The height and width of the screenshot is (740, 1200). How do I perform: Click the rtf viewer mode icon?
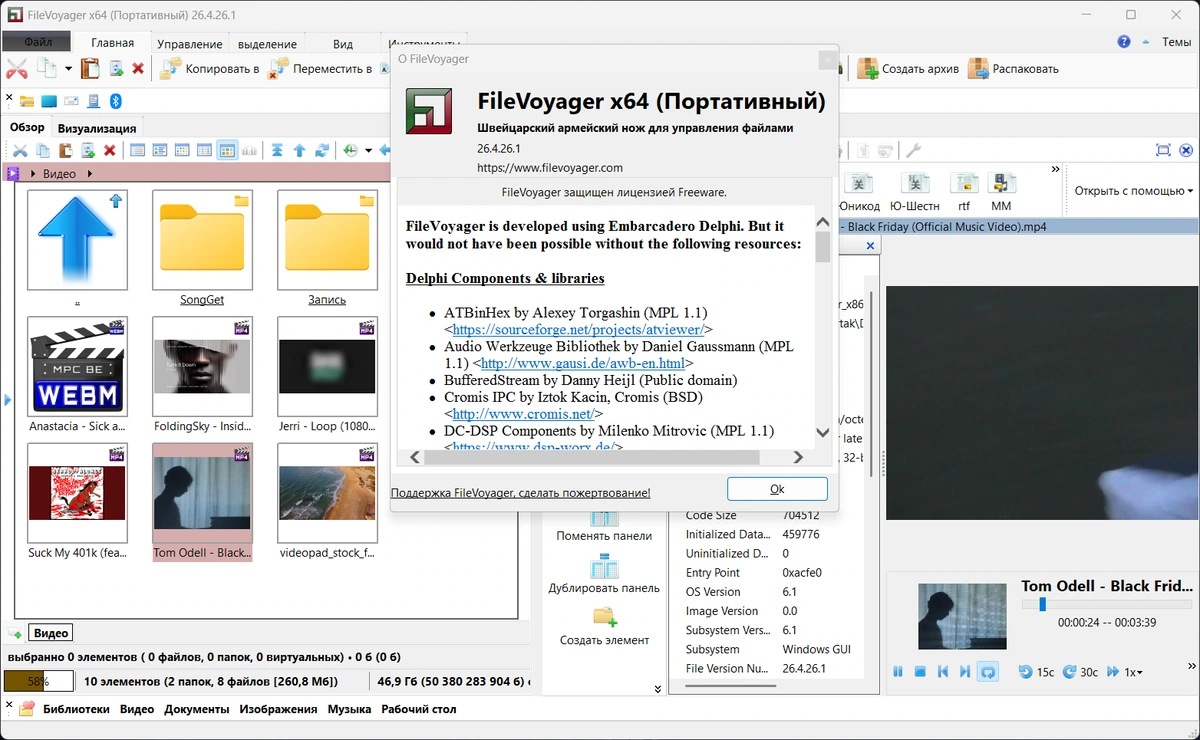coord(964,191)
